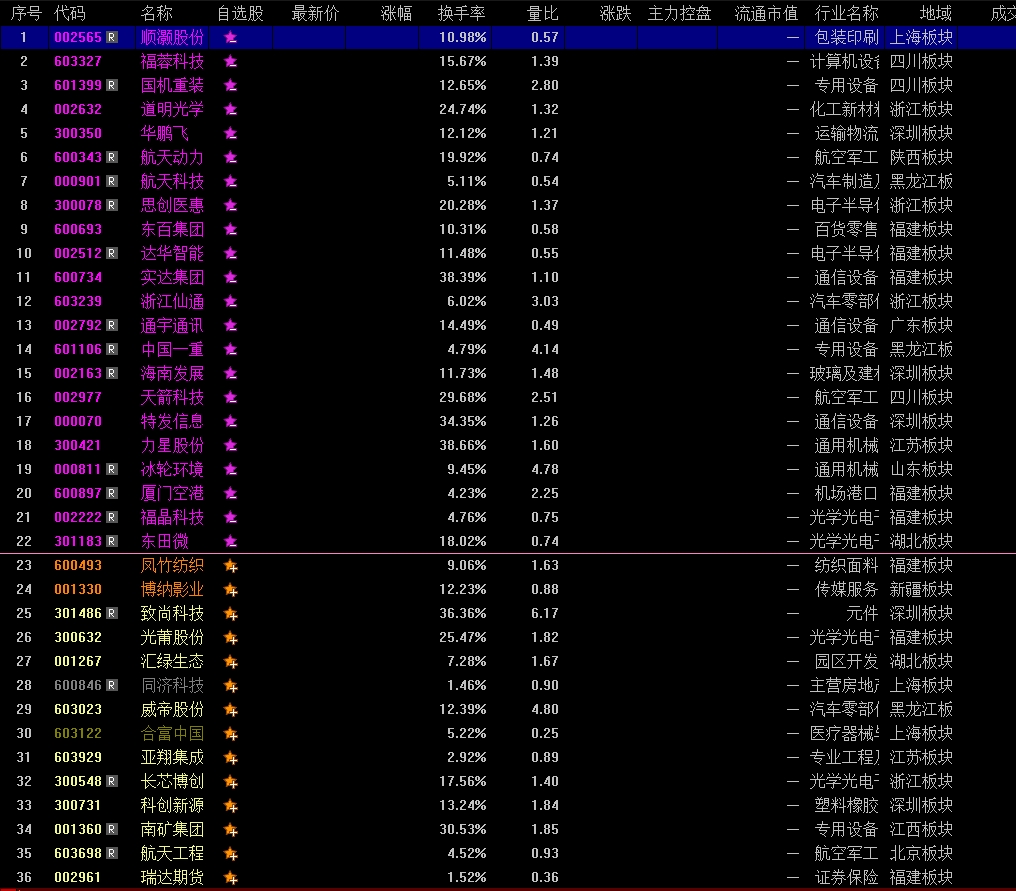Click the orange star for 南矿集团
The width and height of the screenshot is (1016, 891).
(231, 829)
